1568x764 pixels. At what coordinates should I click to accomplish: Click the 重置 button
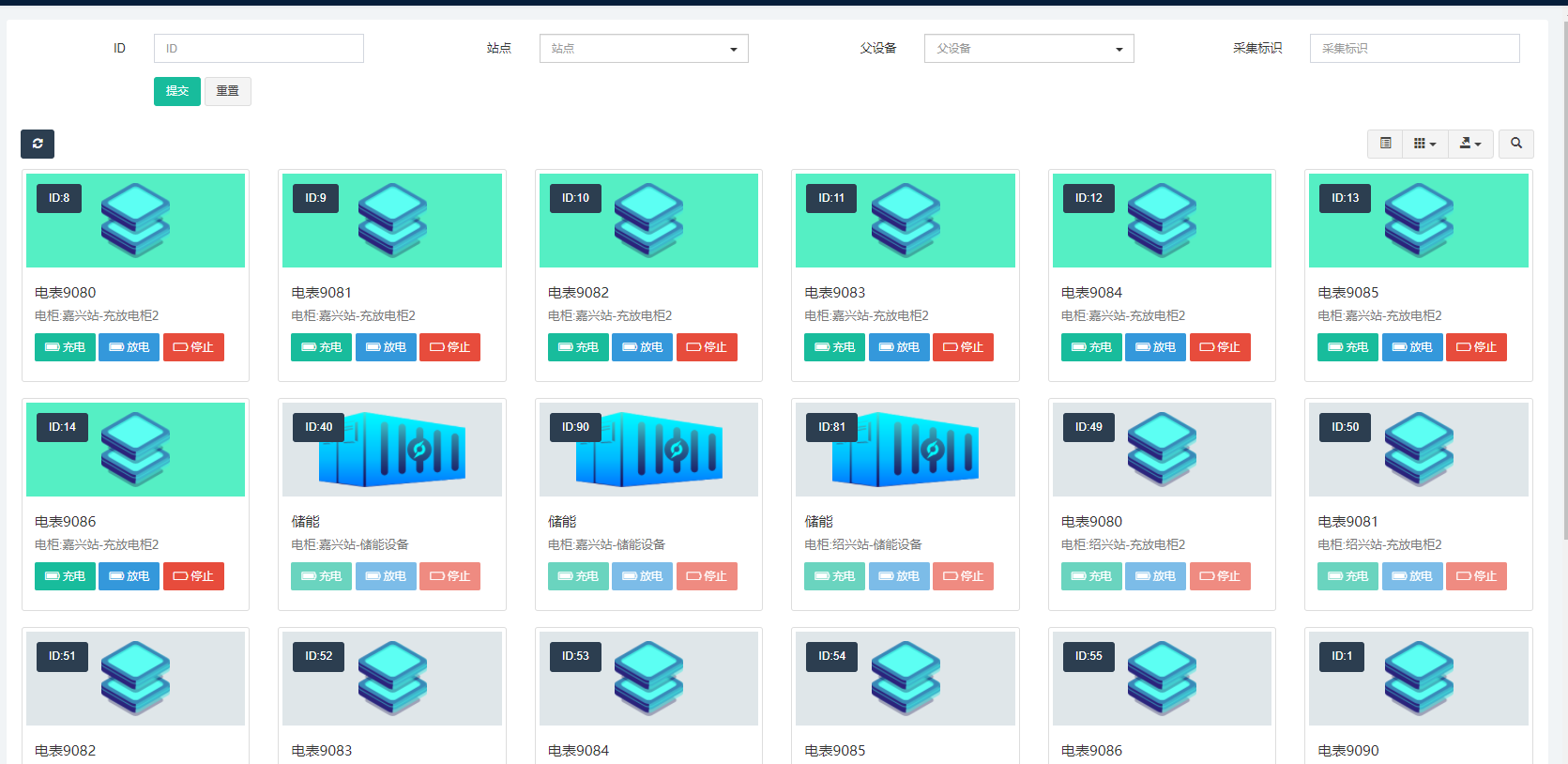pos(227,91)
